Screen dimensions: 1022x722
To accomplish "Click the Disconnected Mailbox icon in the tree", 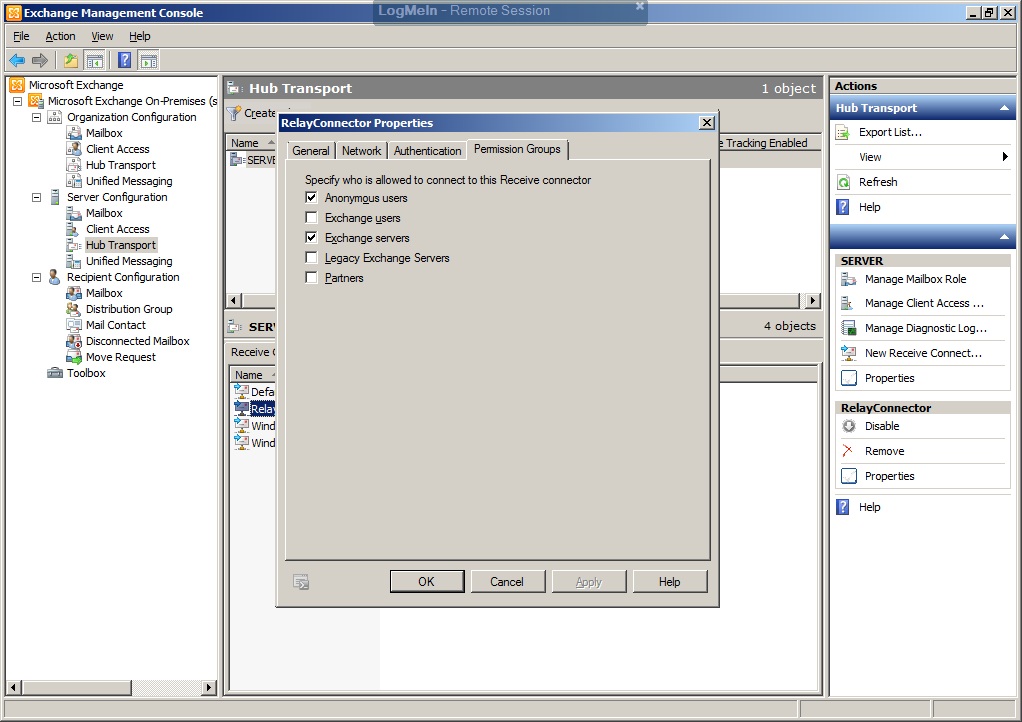I will (x=74, y=341).
